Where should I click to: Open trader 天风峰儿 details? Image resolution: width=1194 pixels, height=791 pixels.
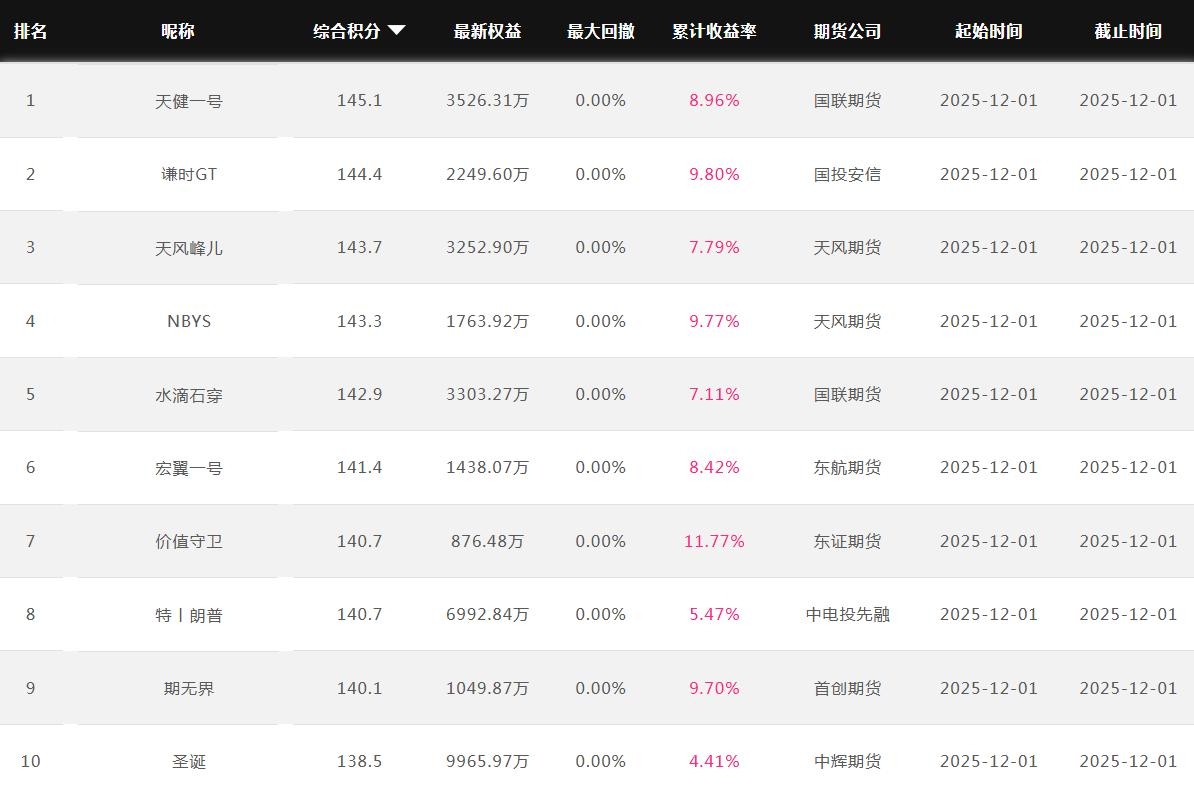point(188,248)
